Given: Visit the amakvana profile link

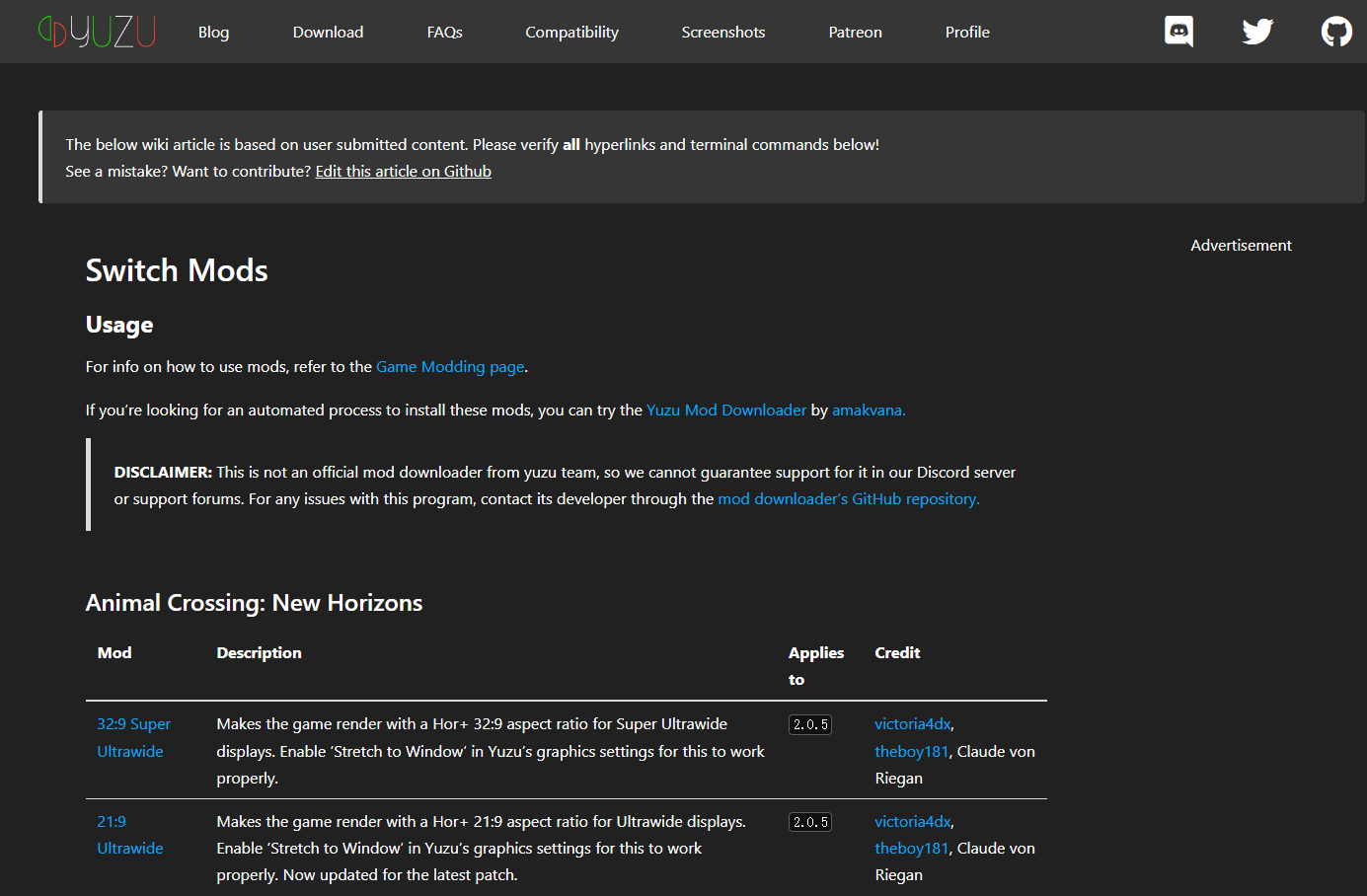Looking at the screenshot, I should click(x=869, y=410).
